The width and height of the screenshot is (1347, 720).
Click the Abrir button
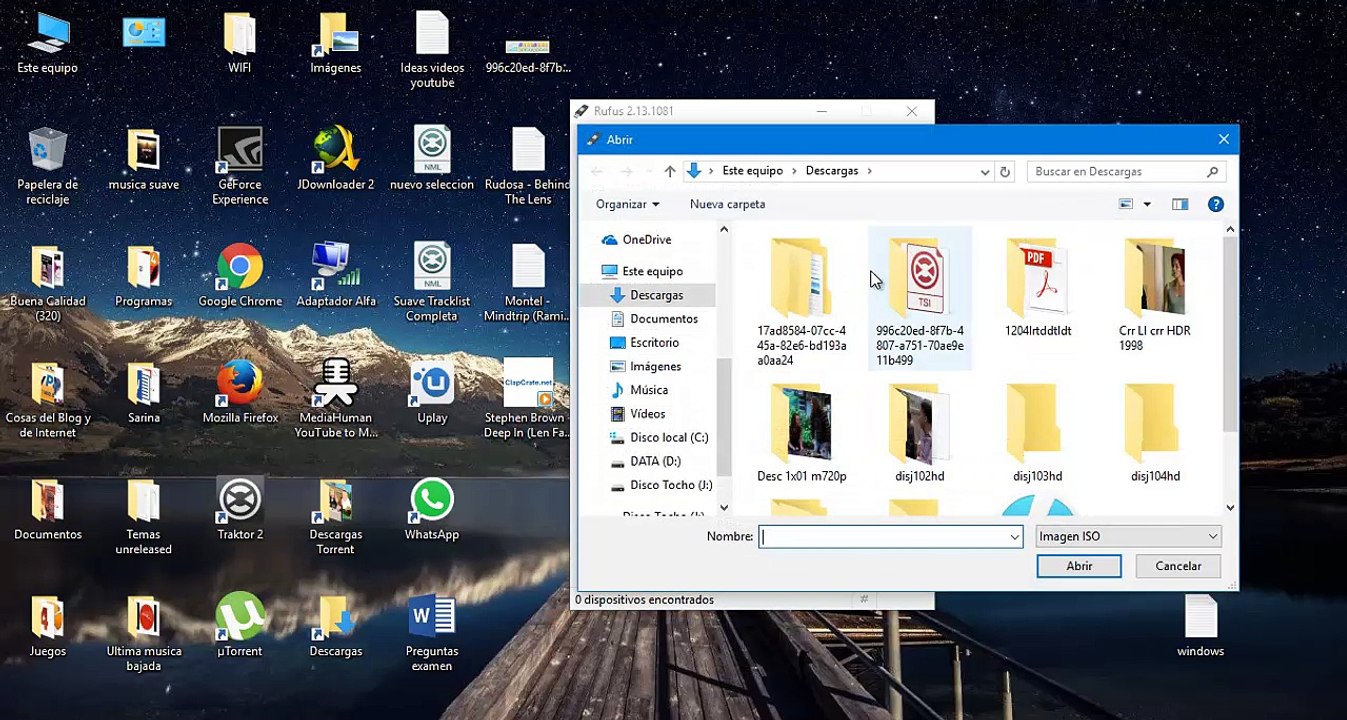tap(1079, 566)
